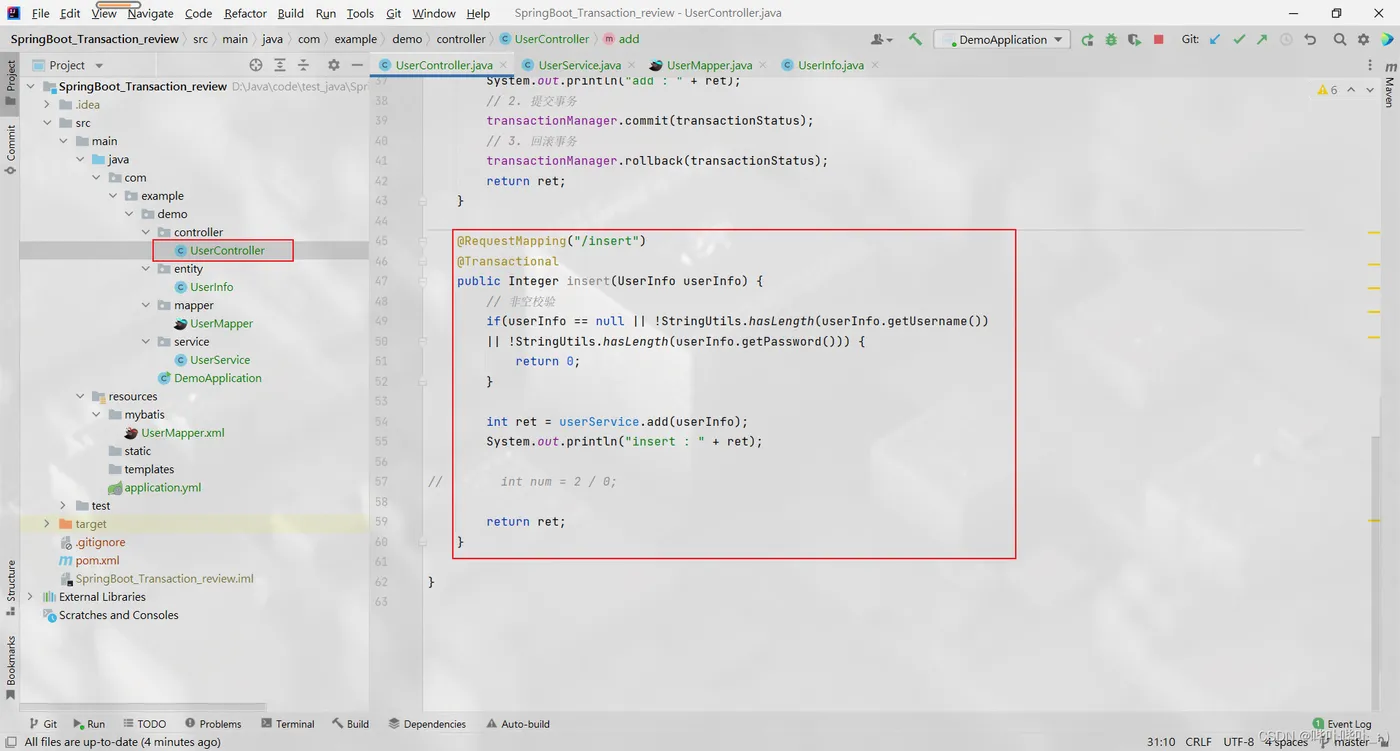This screenshot has height=751, width=1400.
Task: Open the Commit side tool window
Action: [x=10, y=150]
